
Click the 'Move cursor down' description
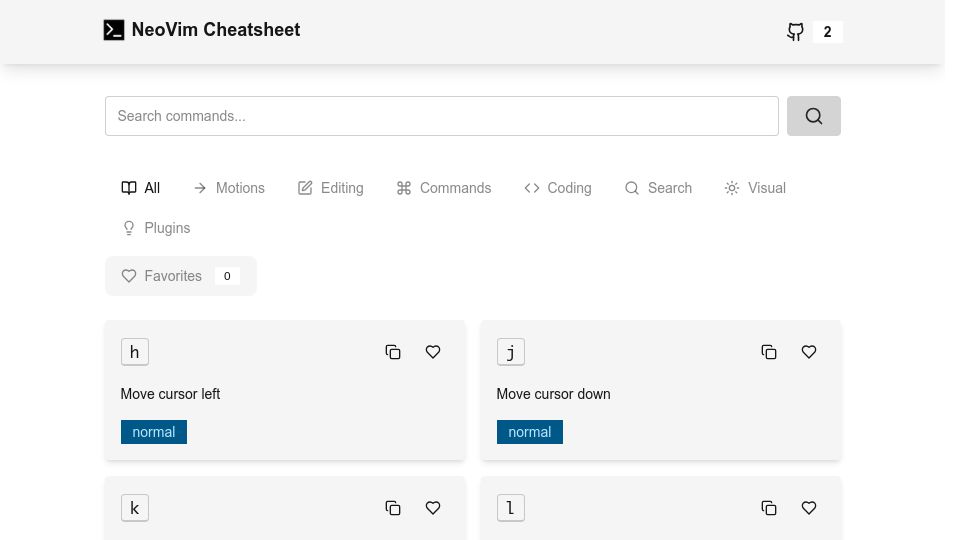pos(553,394)
